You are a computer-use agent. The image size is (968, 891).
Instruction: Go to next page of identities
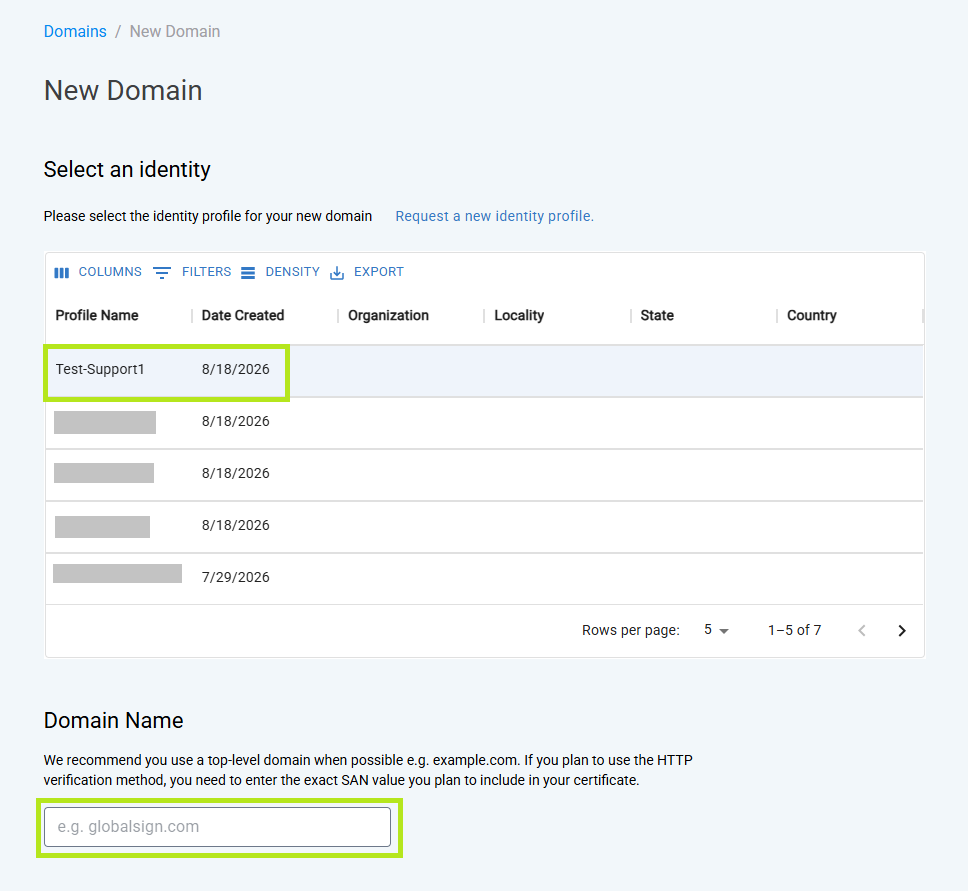point(901,630)
